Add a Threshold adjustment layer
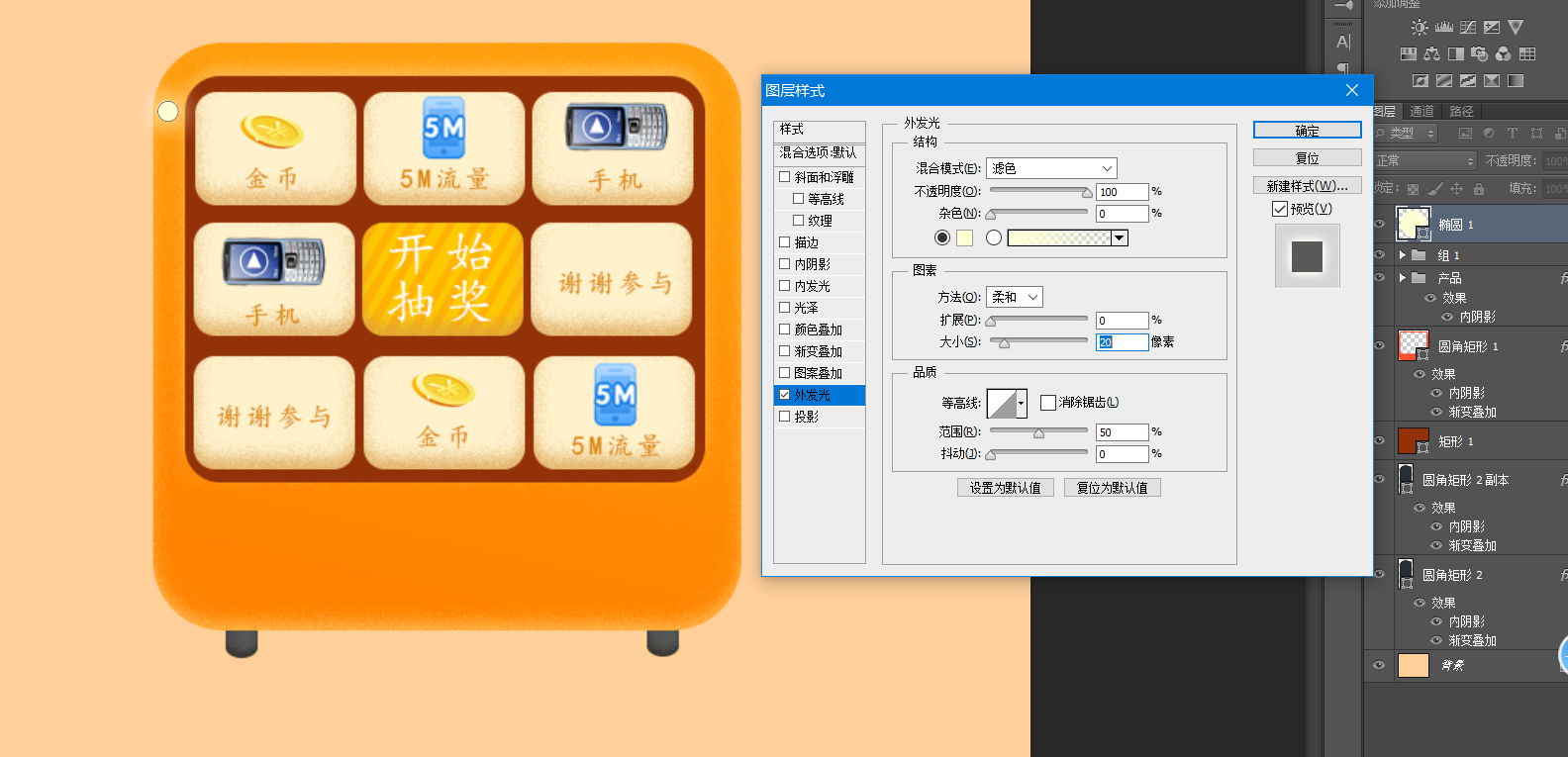The width and height of the screenshot is (1568, 757). tap(1468, 81)
